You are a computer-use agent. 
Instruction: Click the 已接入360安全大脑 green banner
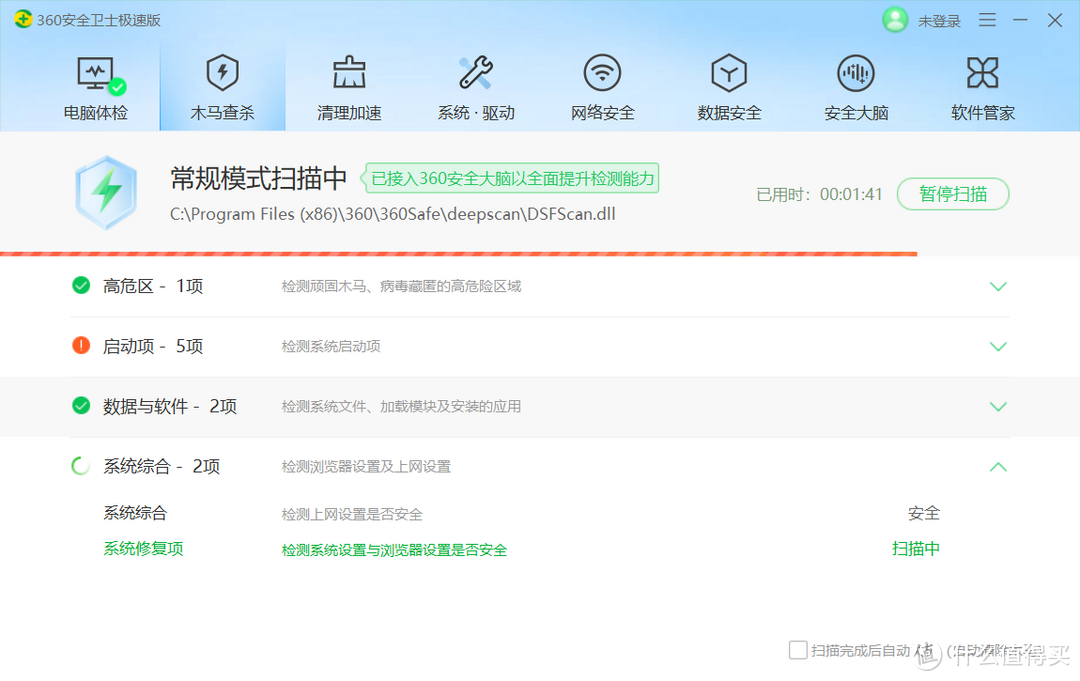tap(511, 178)
